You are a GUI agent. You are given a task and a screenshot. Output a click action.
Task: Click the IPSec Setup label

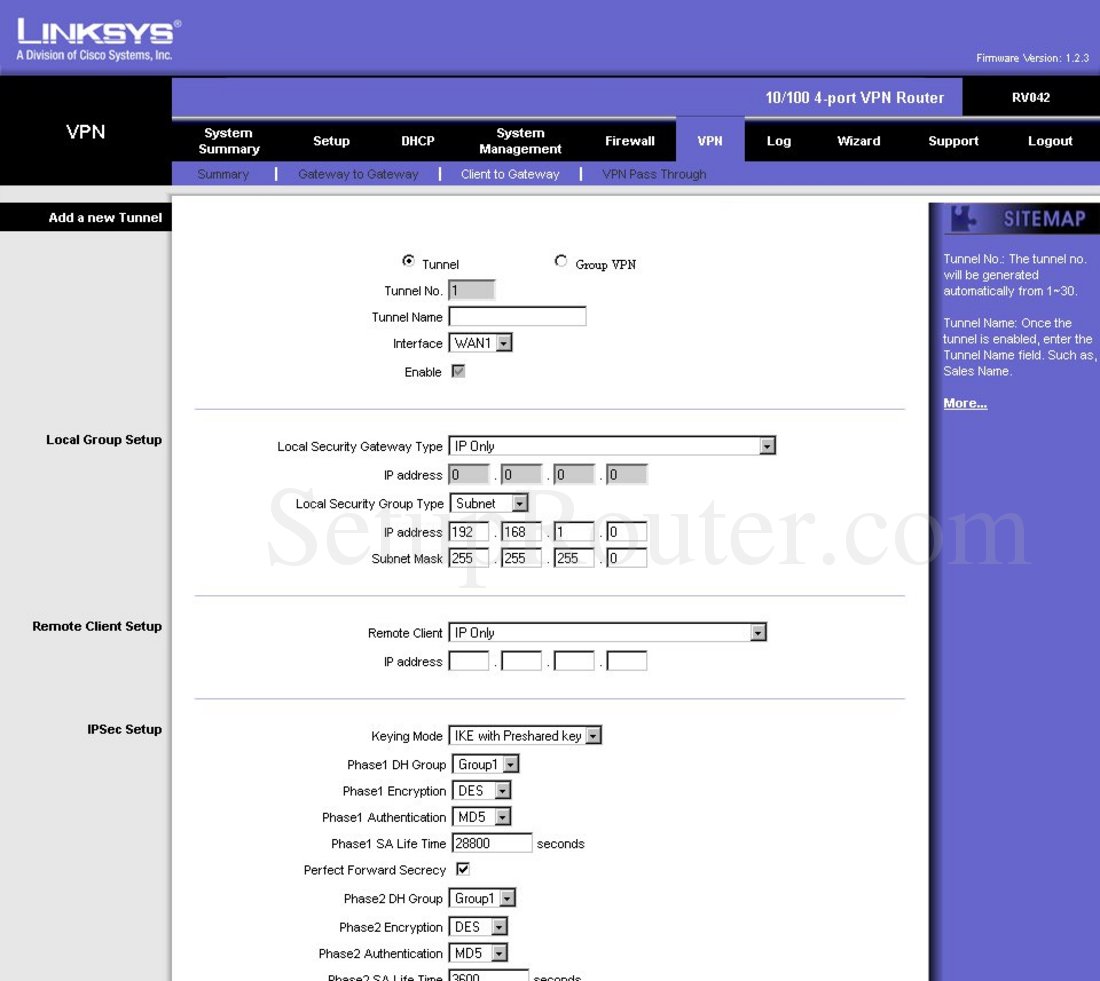coord(124,729)
